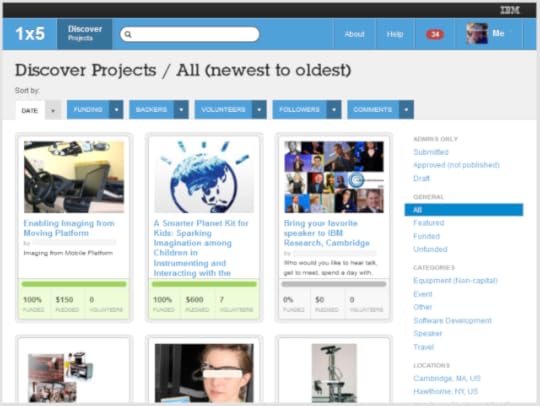Toggle the Date sort direction arrow
This screenshot has height=406, width=540.
tap(53, 111)
